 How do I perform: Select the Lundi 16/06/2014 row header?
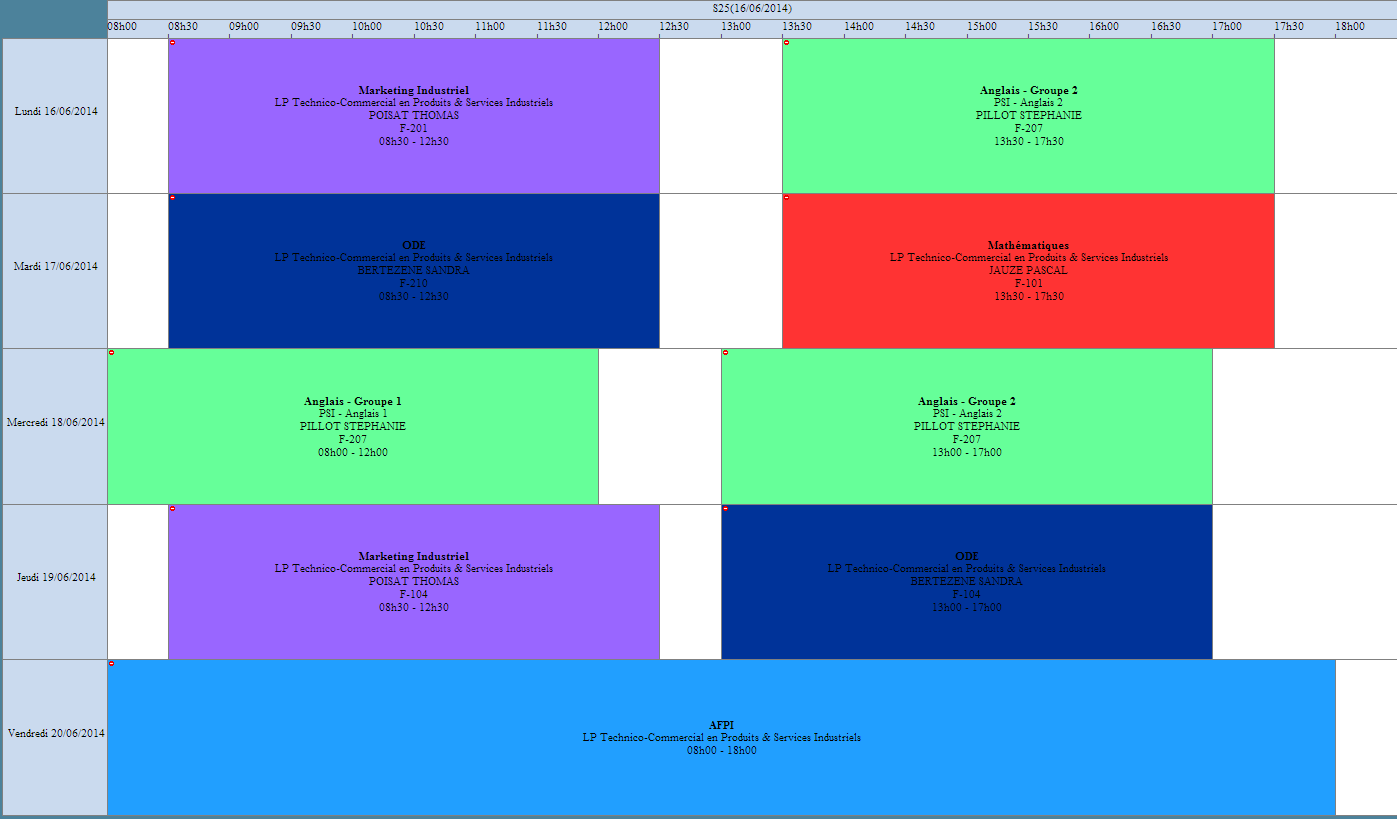55,112
